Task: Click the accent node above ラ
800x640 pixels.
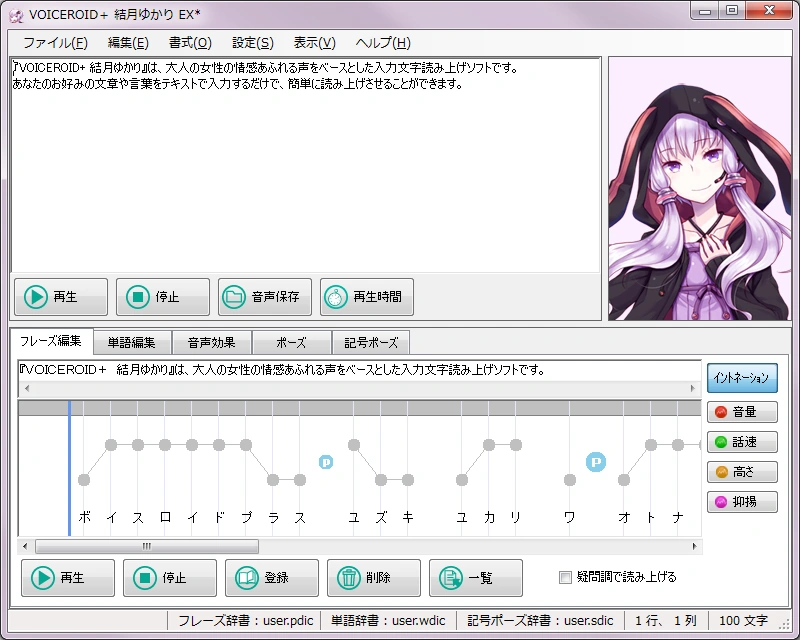Action: (273, 480)
